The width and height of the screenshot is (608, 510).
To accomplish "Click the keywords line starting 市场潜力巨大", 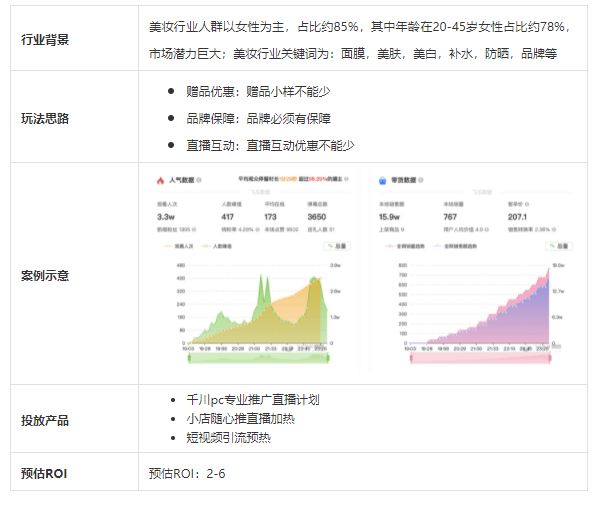I will coord(353,54).
